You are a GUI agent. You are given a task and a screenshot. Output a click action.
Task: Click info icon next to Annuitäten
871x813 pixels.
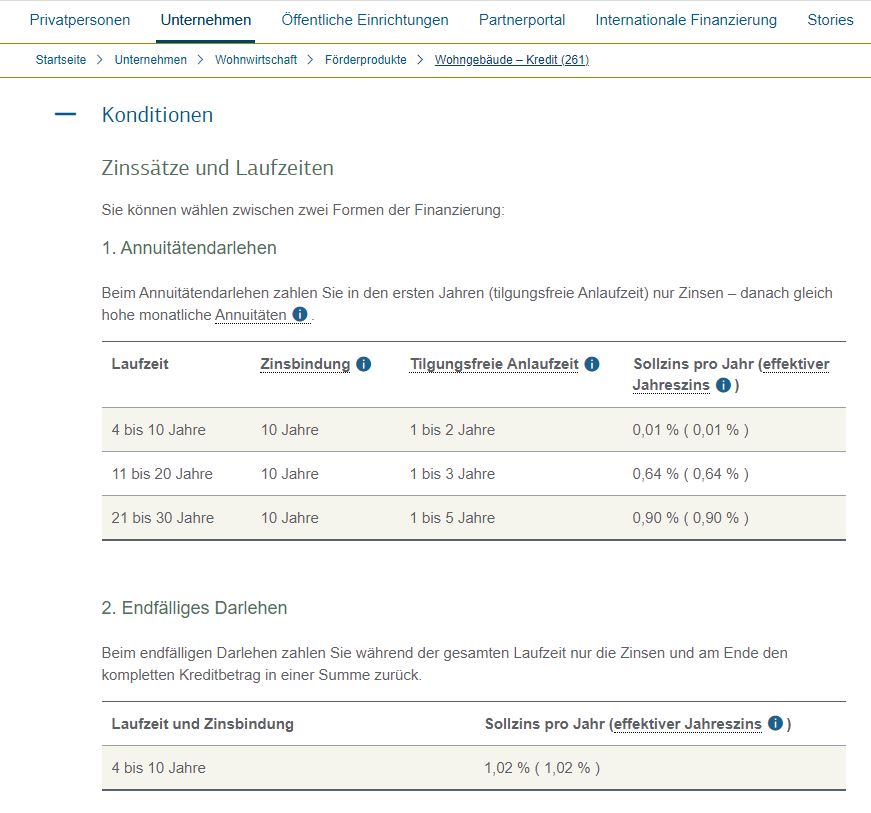(300, 315)
